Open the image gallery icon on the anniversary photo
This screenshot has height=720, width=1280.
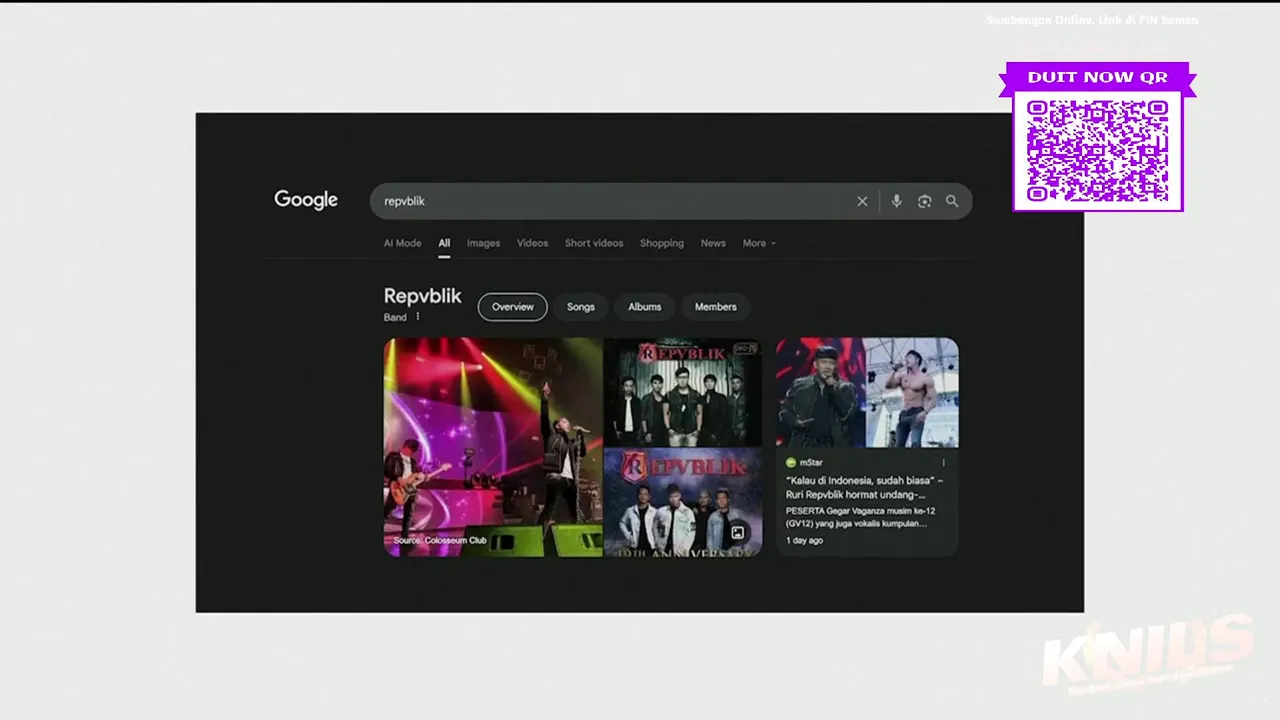coord(737,533)
